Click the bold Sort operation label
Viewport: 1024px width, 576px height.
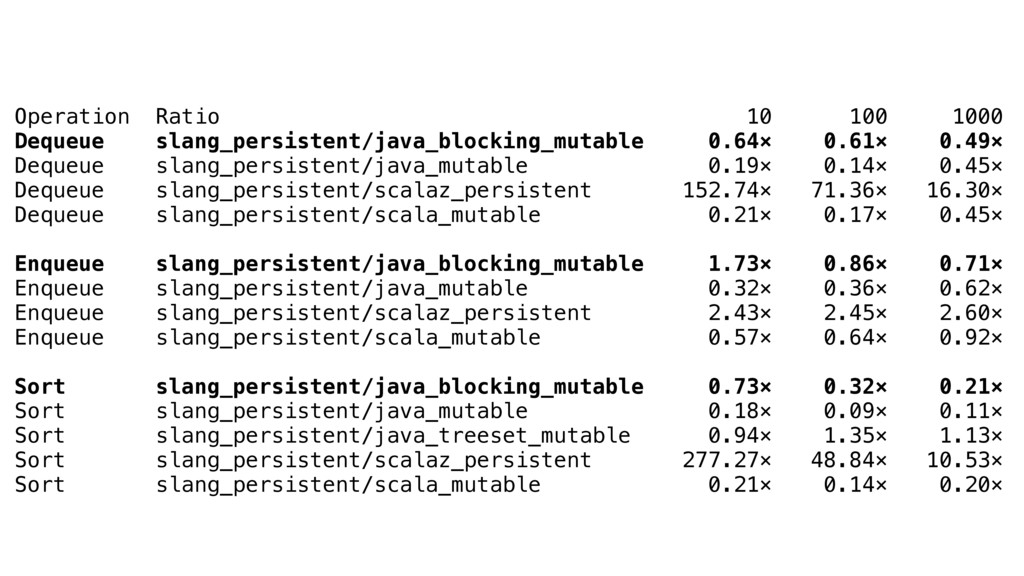(x=40, y=387)
